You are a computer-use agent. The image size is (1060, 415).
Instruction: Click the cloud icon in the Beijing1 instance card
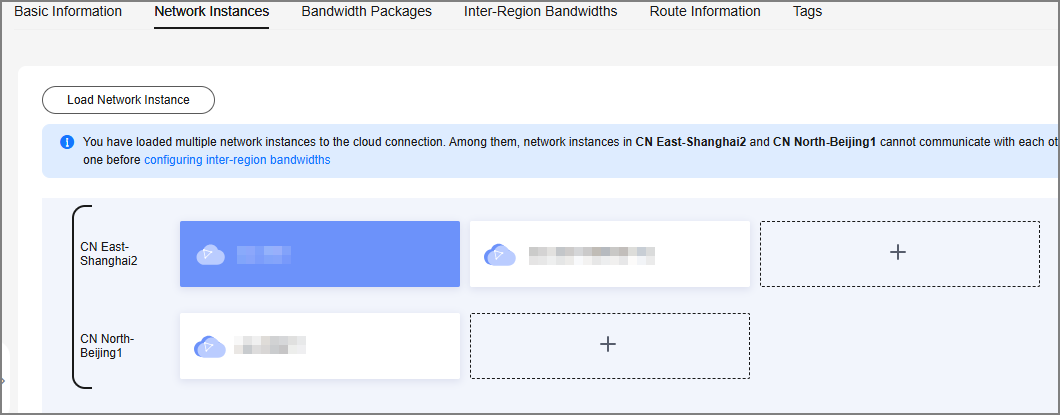(x=210, y=346)
